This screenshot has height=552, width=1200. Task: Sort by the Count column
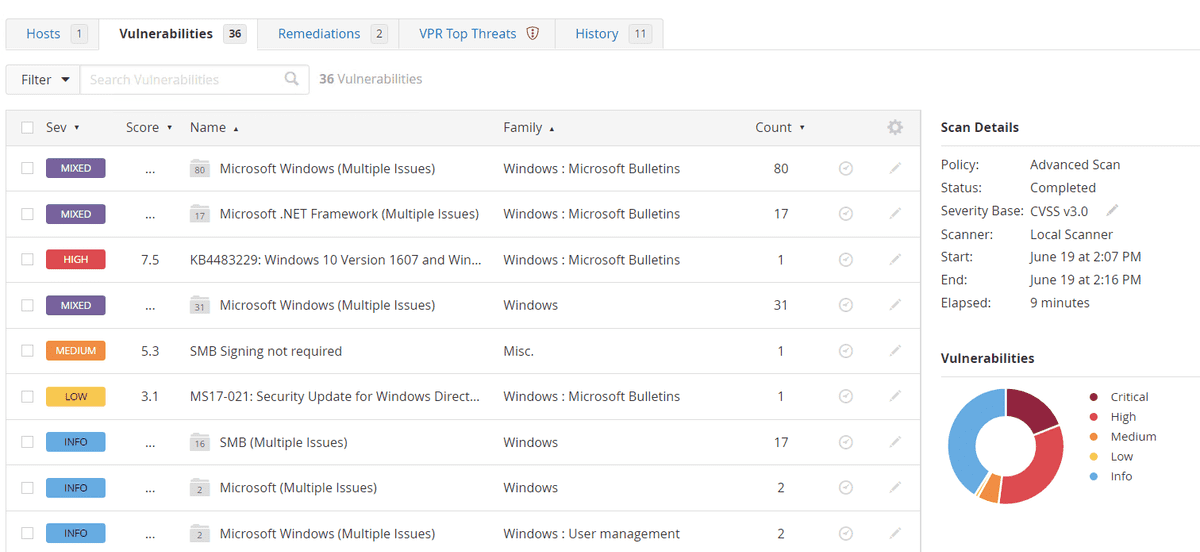click(x=780, y=127)
